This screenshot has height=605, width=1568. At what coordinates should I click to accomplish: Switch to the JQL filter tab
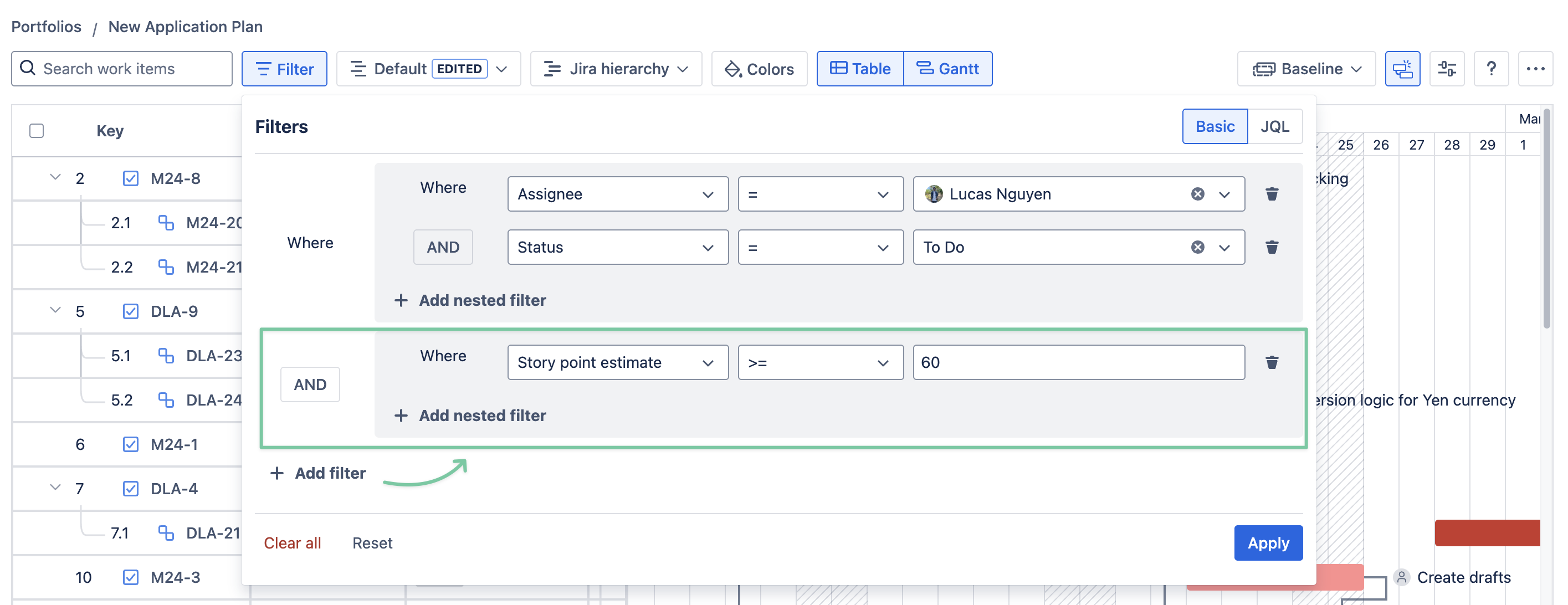(1274, 127)
